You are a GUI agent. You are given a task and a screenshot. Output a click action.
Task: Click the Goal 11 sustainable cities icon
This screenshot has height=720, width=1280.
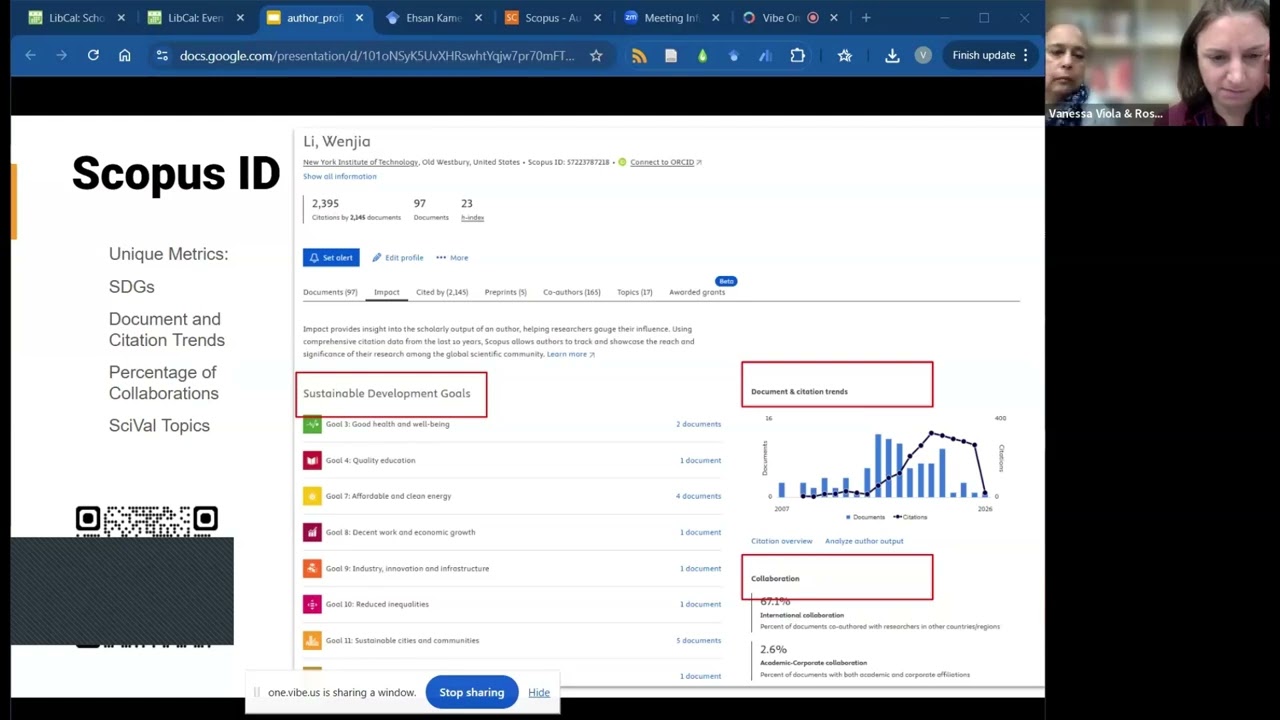click(312, 640)
